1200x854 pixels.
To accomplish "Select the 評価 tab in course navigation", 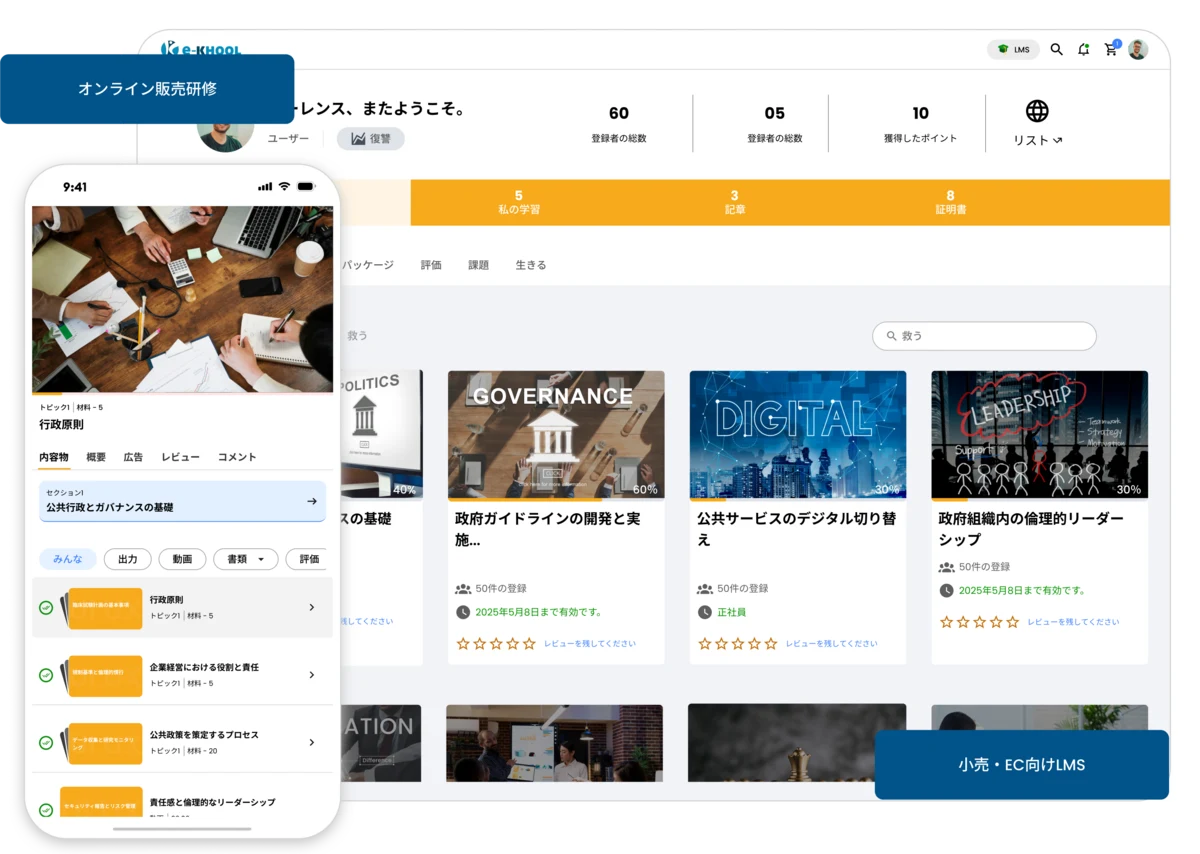I will point(431,265).
